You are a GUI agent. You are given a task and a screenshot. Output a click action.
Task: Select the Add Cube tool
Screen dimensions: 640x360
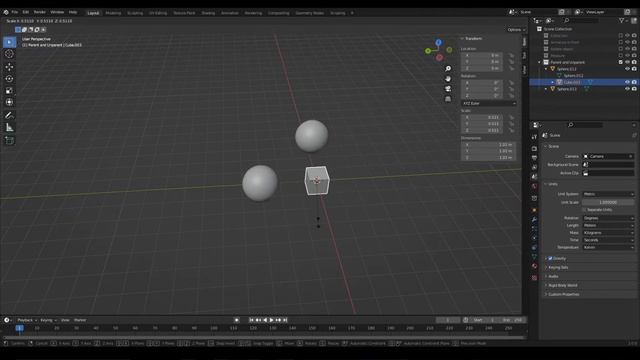coord(9,141)
